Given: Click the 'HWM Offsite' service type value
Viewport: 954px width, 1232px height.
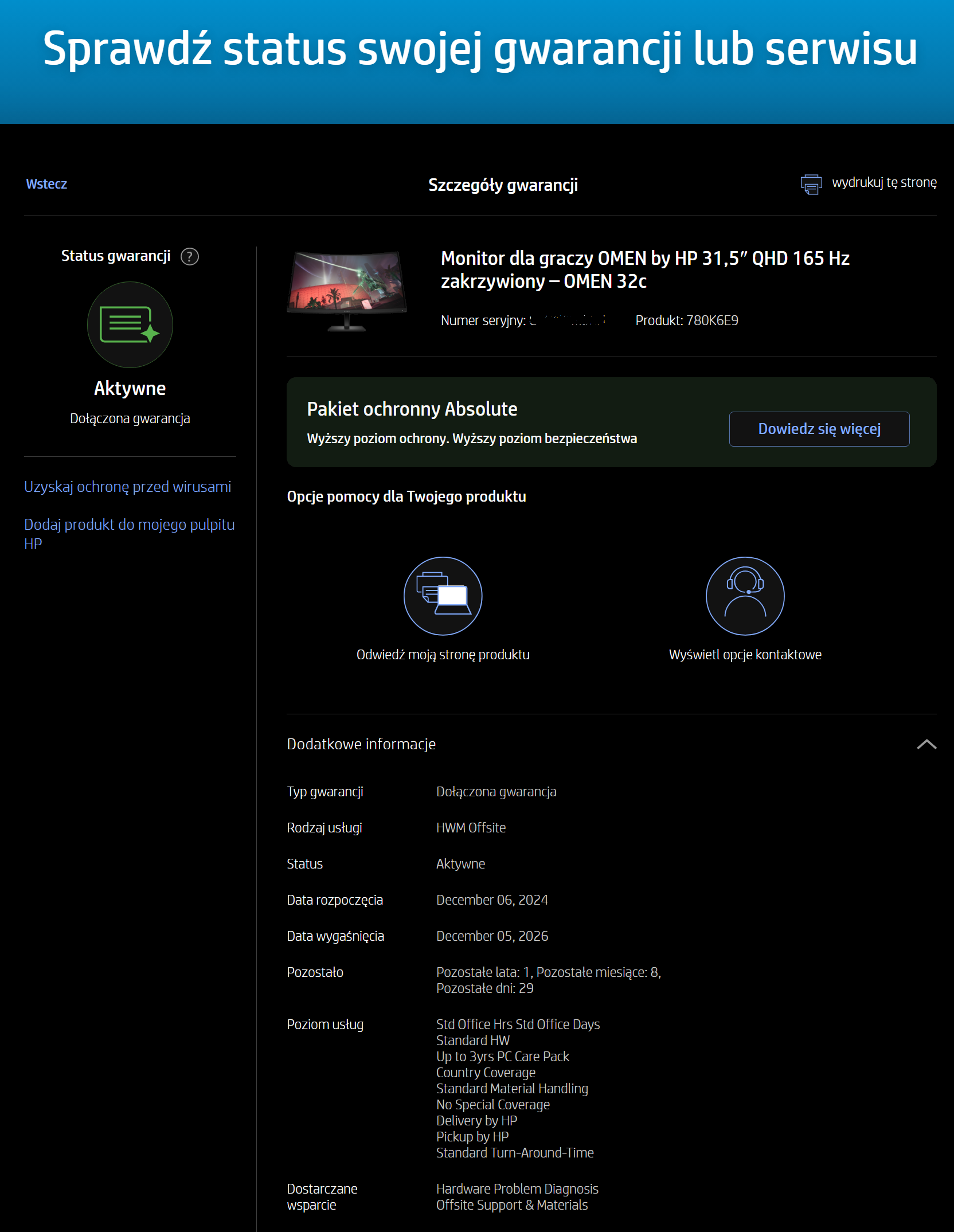Looking at the screenshot, I should pyautogui.click(x=471, y=828).
